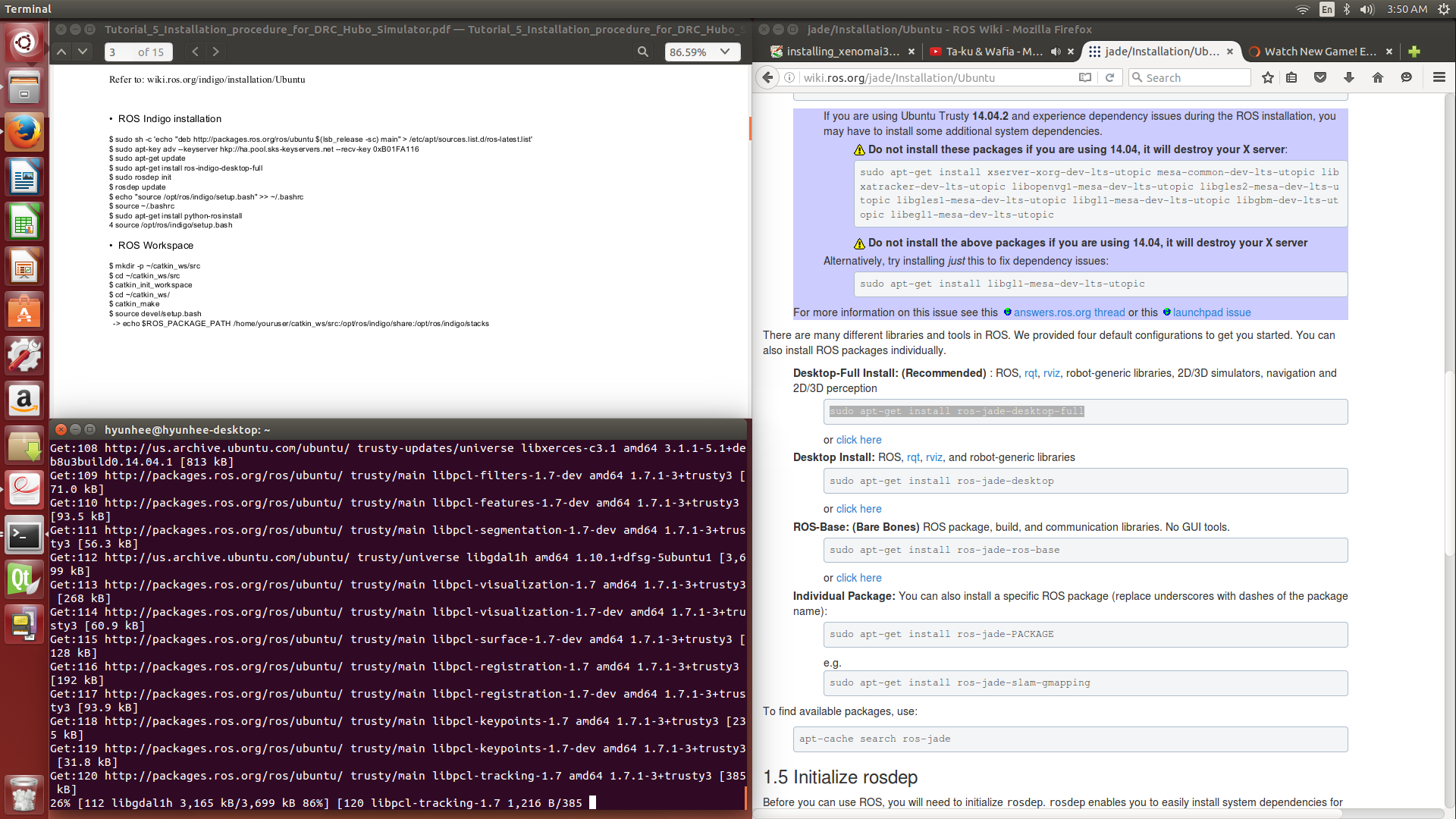Reload the ROS wiki page

pyautogui.click(x=1109, y=77)
